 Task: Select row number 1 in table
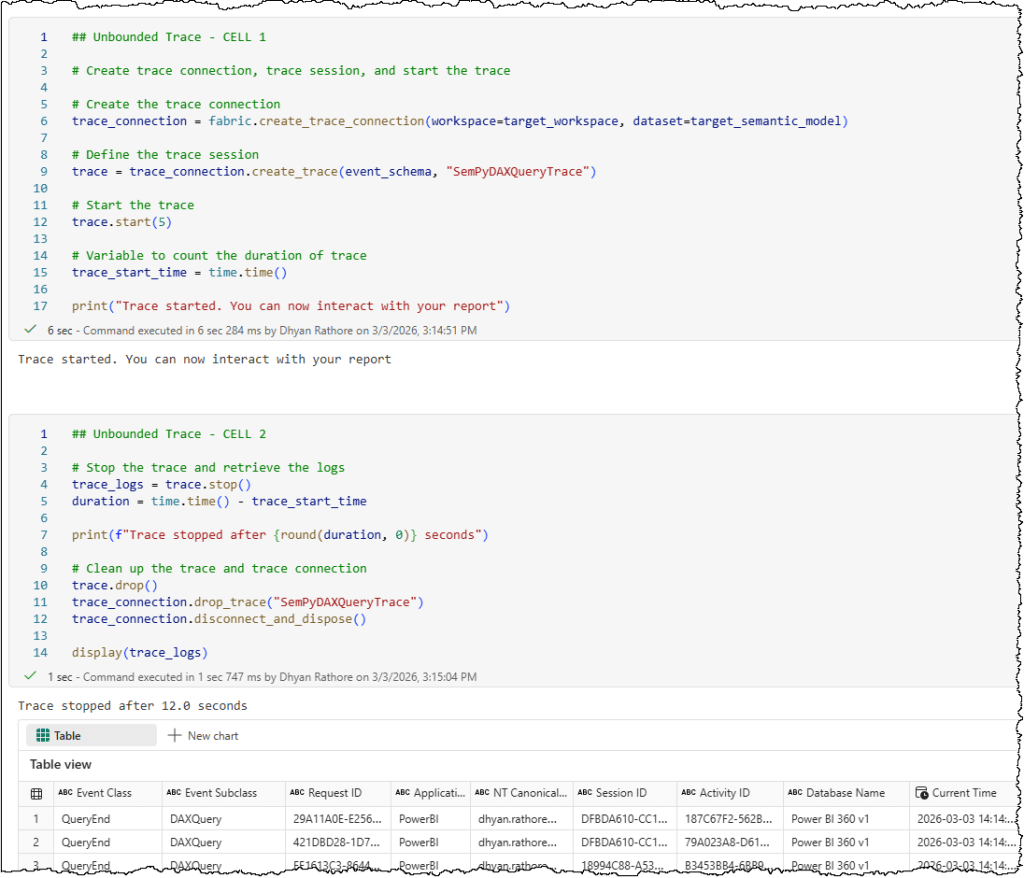(36, 819)
